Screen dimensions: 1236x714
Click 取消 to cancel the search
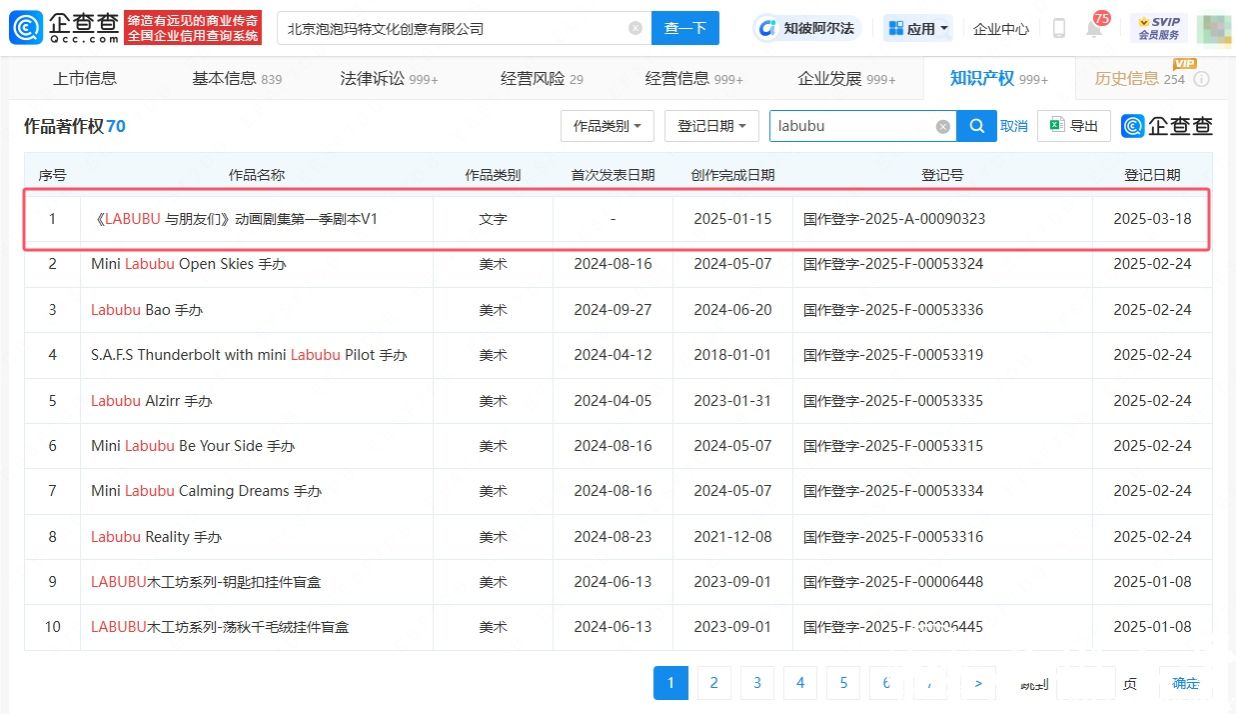pos(1014,126)
